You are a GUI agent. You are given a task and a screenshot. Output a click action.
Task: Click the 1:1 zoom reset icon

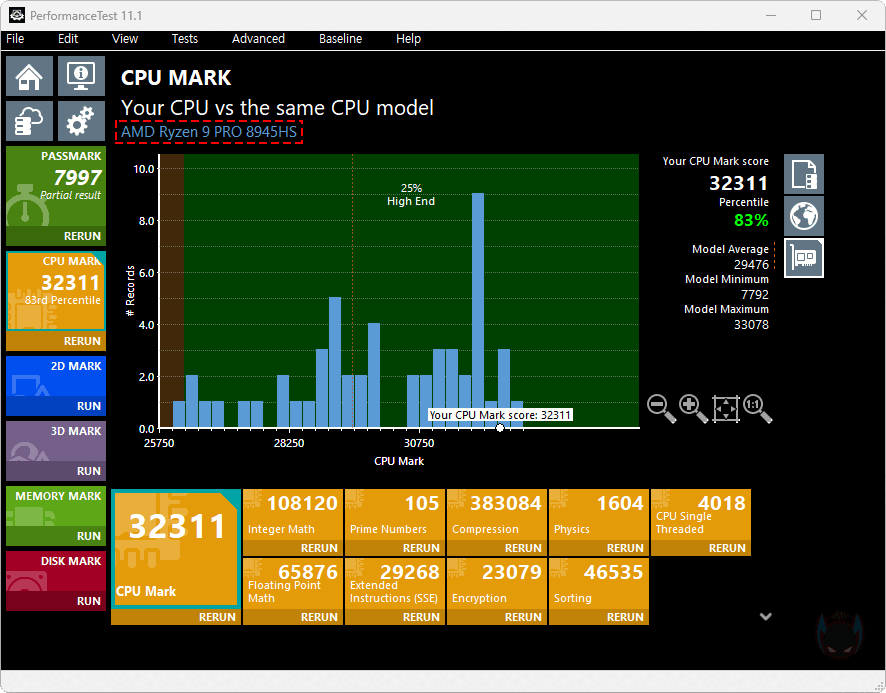(758, 409)
